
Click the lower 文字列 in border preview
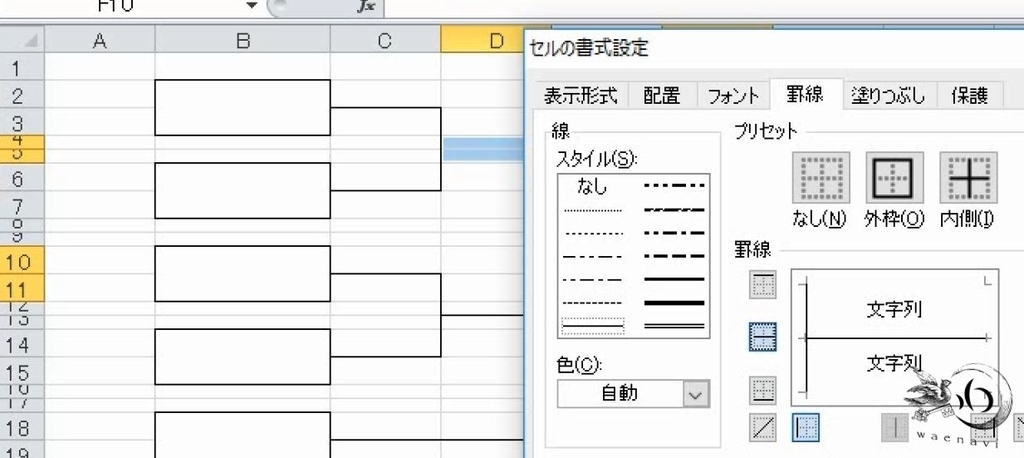click(x=894, y=362)
